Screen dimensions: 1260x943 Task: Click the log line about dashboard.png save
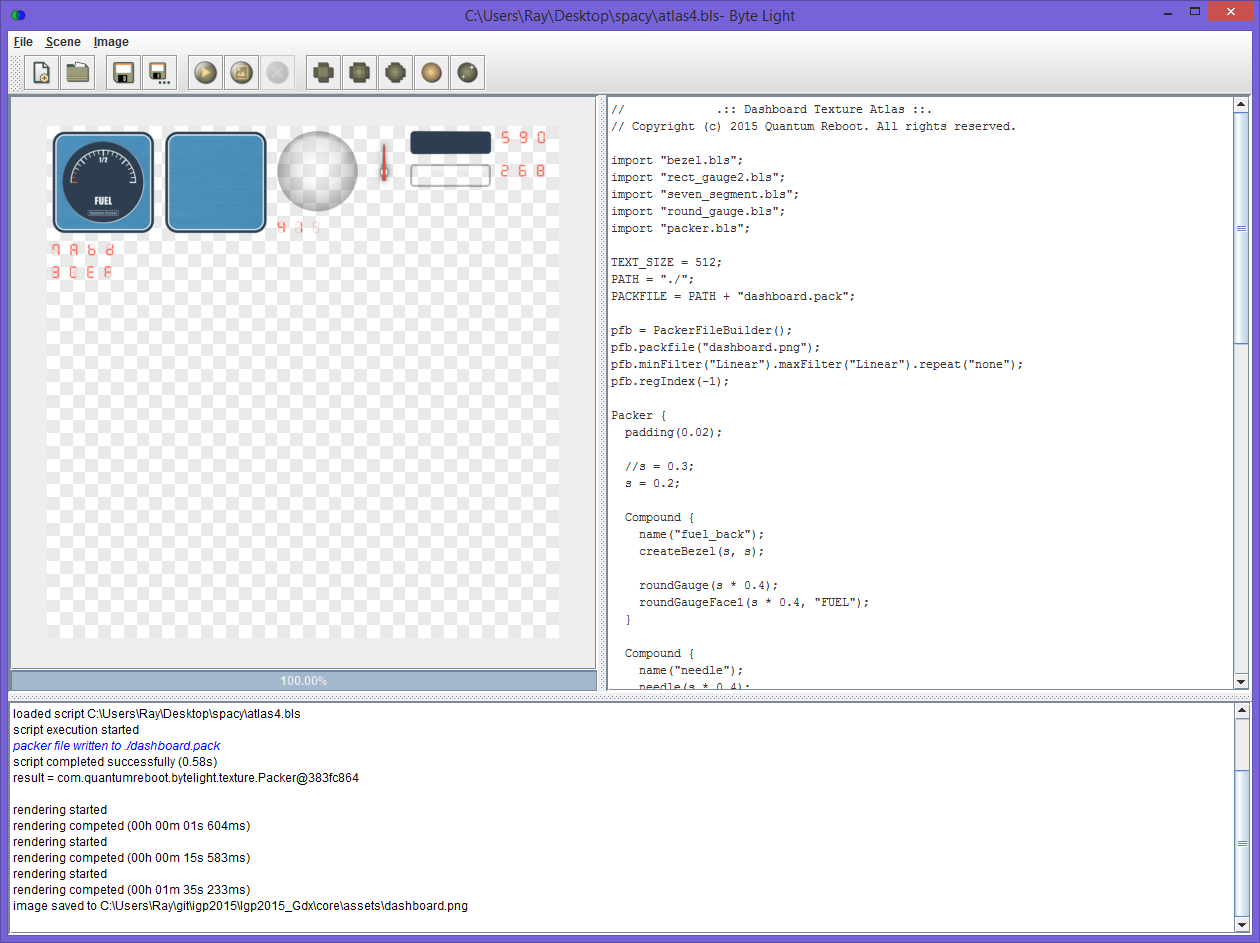[x=239, y=905]
